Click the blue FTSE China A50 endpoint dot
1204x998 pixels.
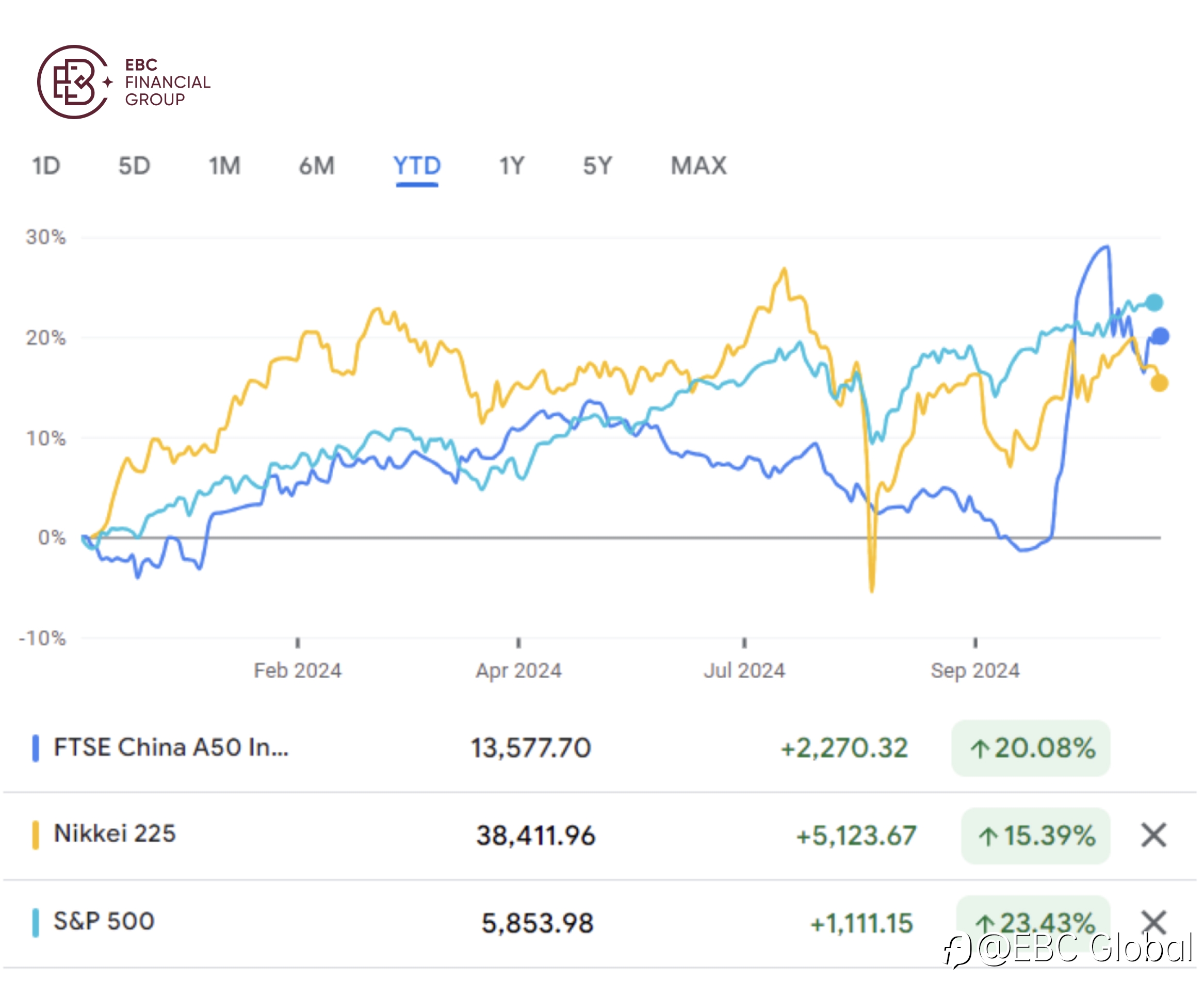click(x=1160, y=336)
